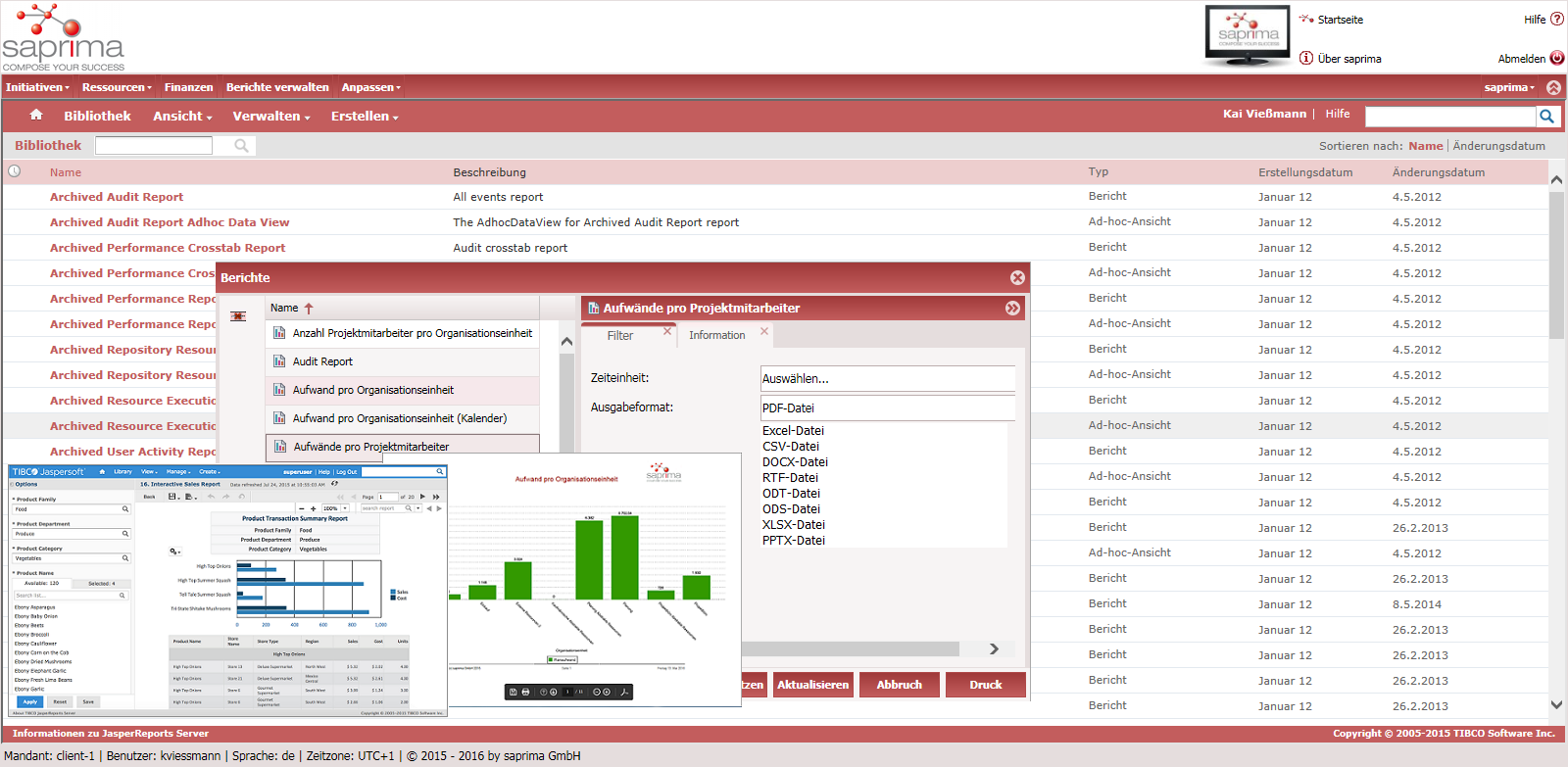Click the Hilfe question mark icon
The height and width of the screenshot is (767, 1568).
coord(1556,19)
